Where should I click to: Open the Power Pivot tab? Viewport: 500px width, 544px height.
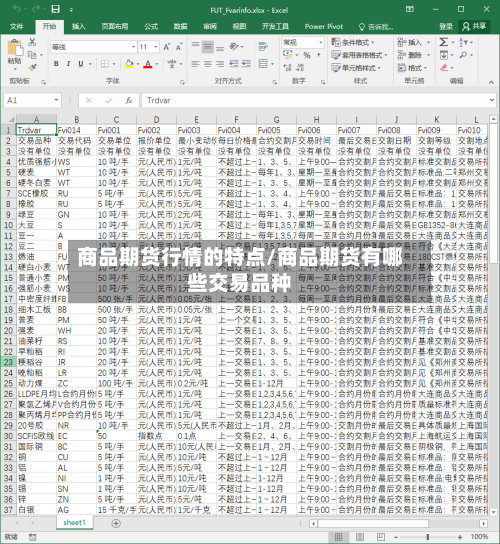[323, 27]
